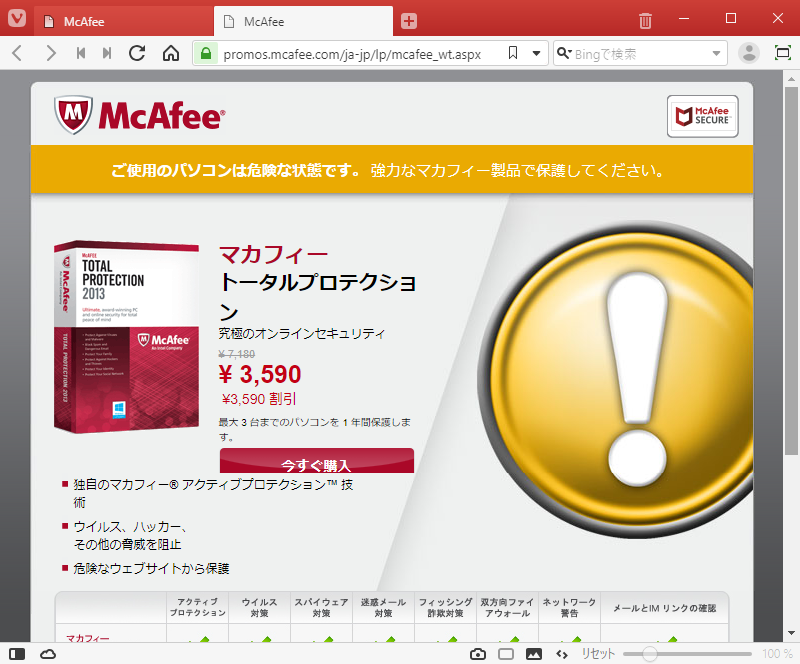
Task: Go back to previous page
Action: [x=17, y=53]
